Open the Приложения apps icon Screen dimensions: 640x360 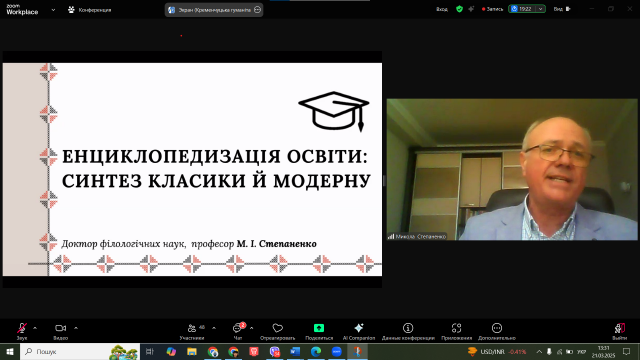click(456, 328)
